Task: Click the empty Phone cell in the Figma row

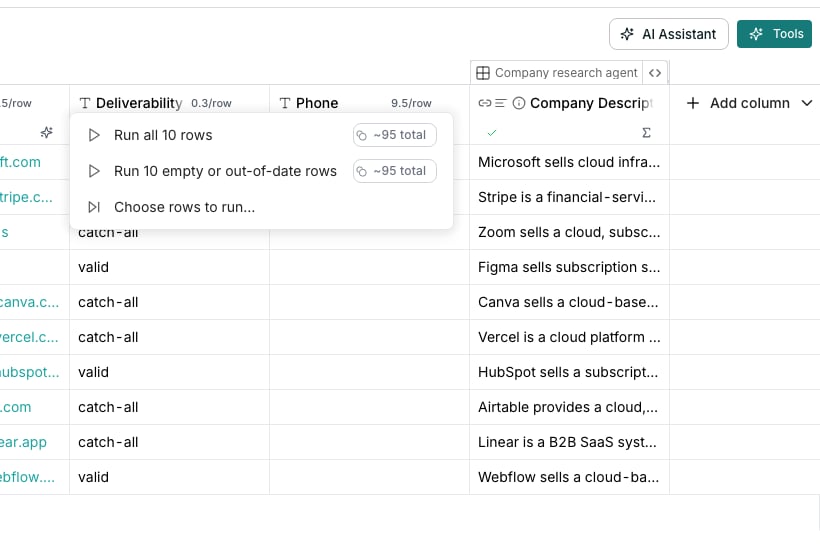Action: [x=369, y=267]
